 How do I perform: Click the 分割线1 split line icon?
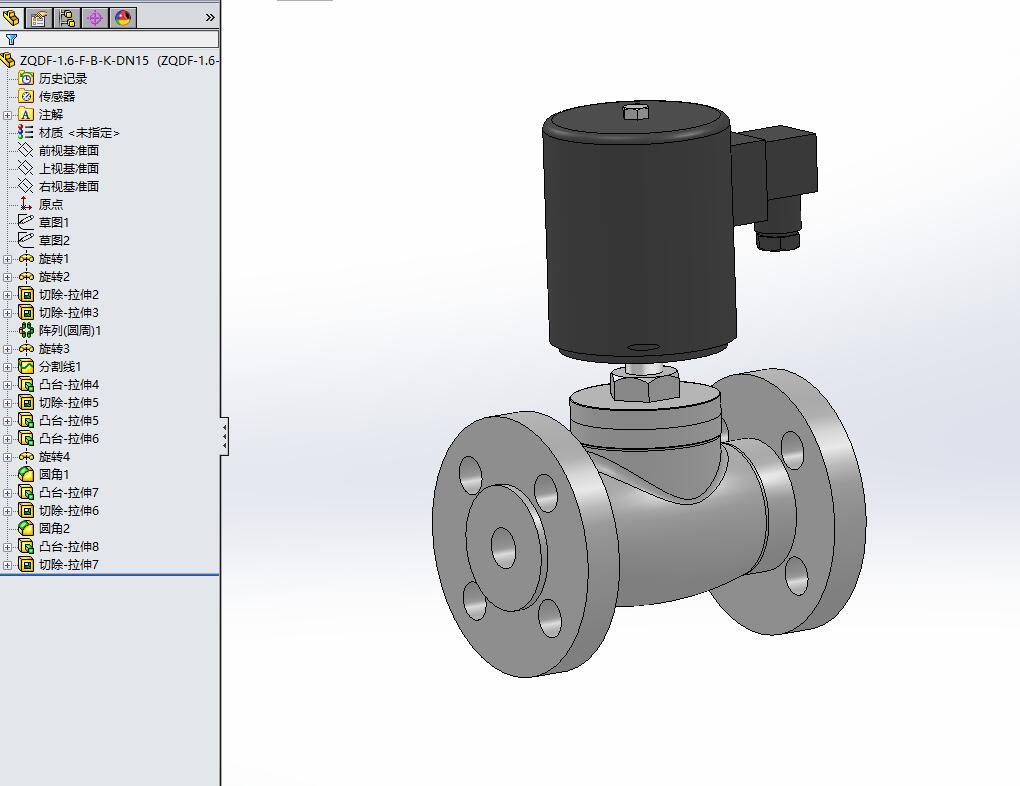click(25, 366)
